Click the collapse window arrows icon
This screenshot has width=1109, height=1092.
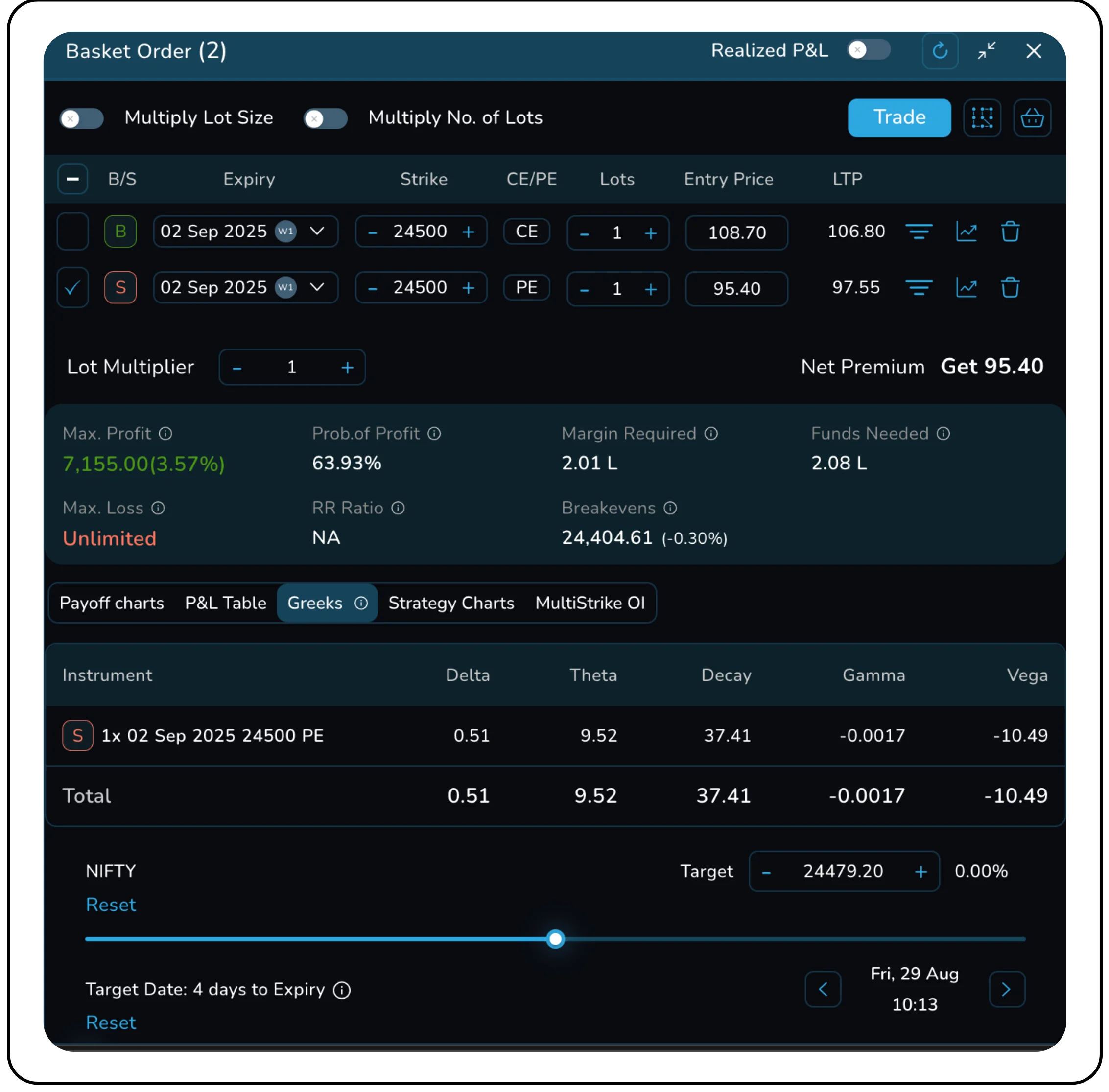click(x=986, y=51)
